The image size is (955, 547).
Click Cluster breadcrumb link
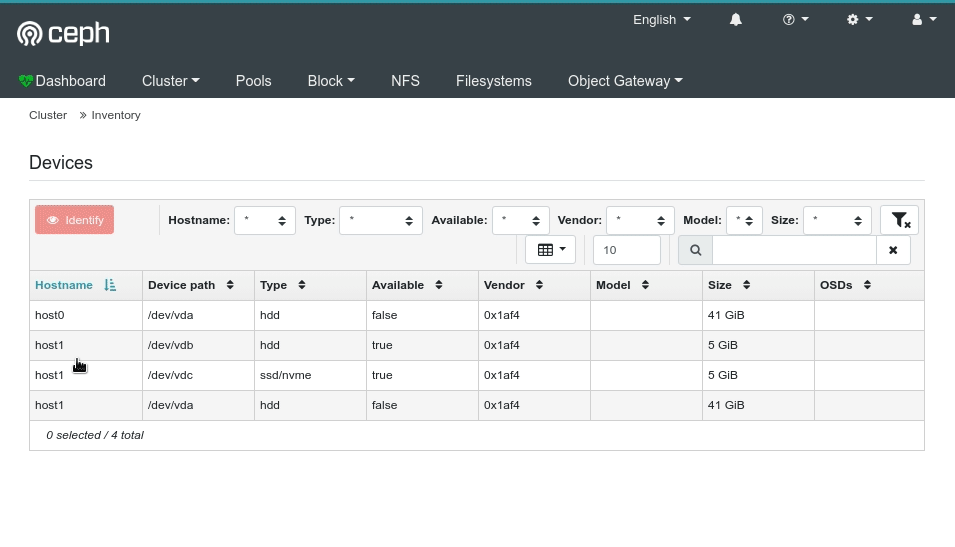(48, 115)
